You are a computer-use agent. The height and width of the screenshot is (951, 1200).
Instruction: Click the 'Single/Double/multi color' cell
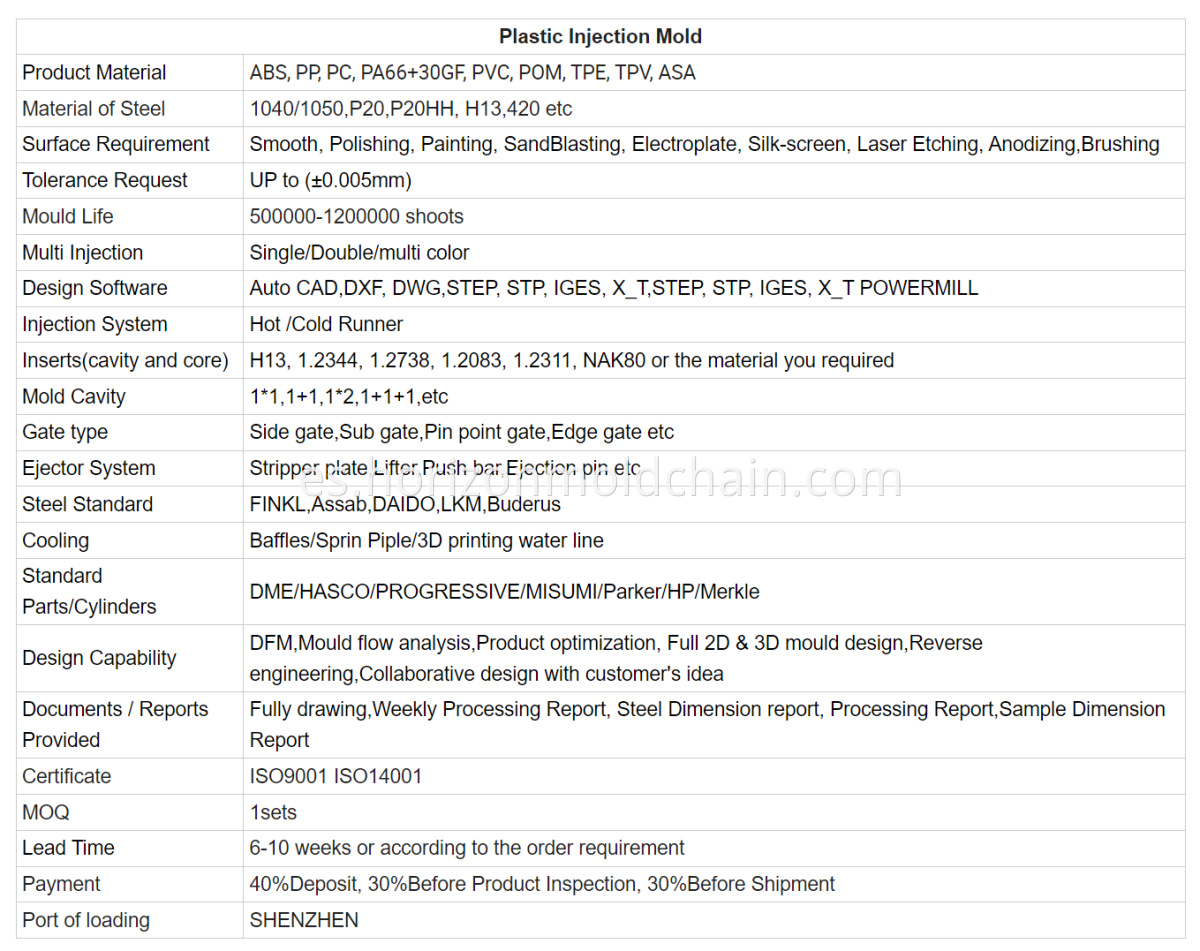[359, 253]
